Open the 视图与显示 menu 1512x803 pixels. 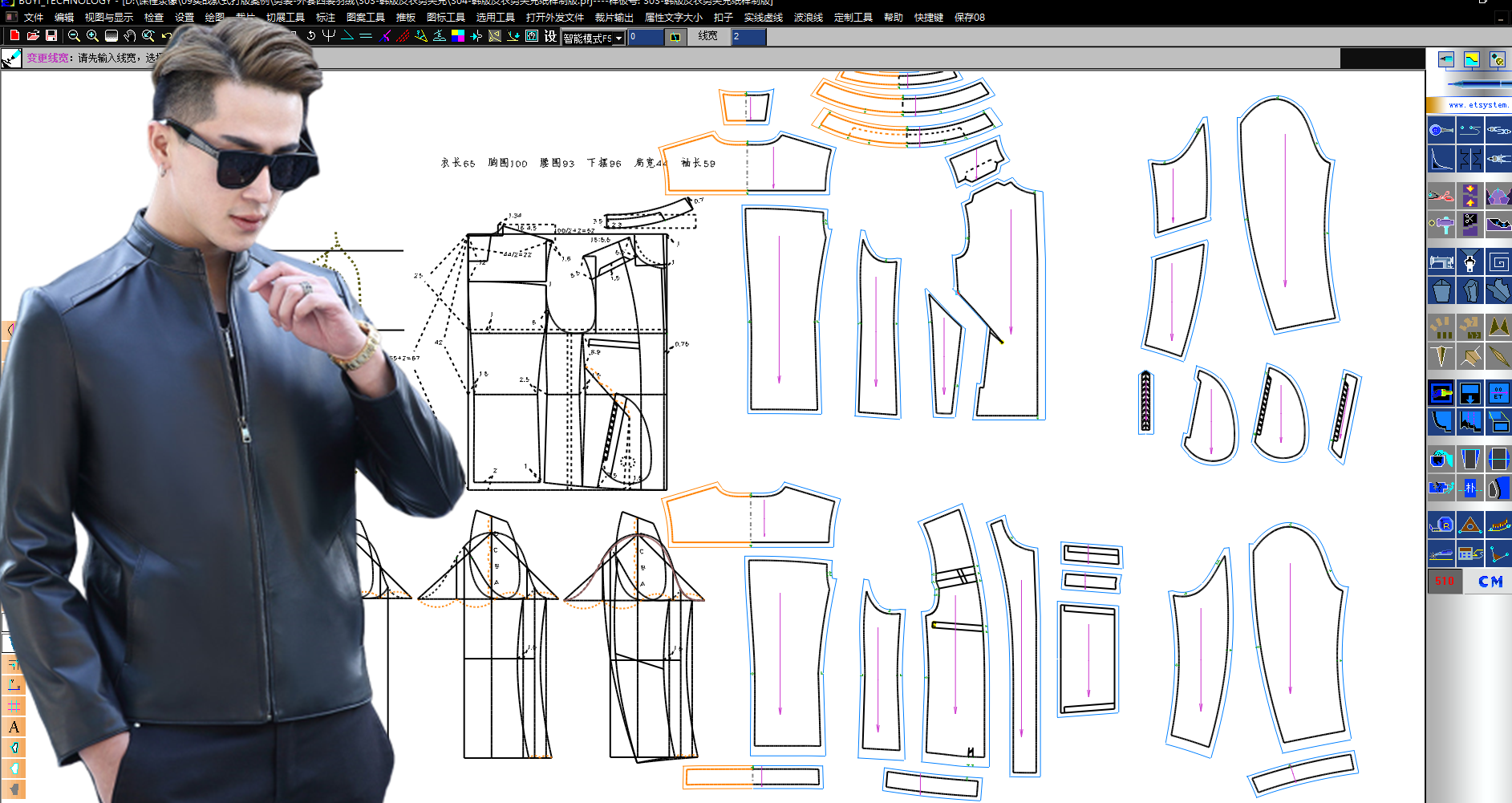coord(109,17)
